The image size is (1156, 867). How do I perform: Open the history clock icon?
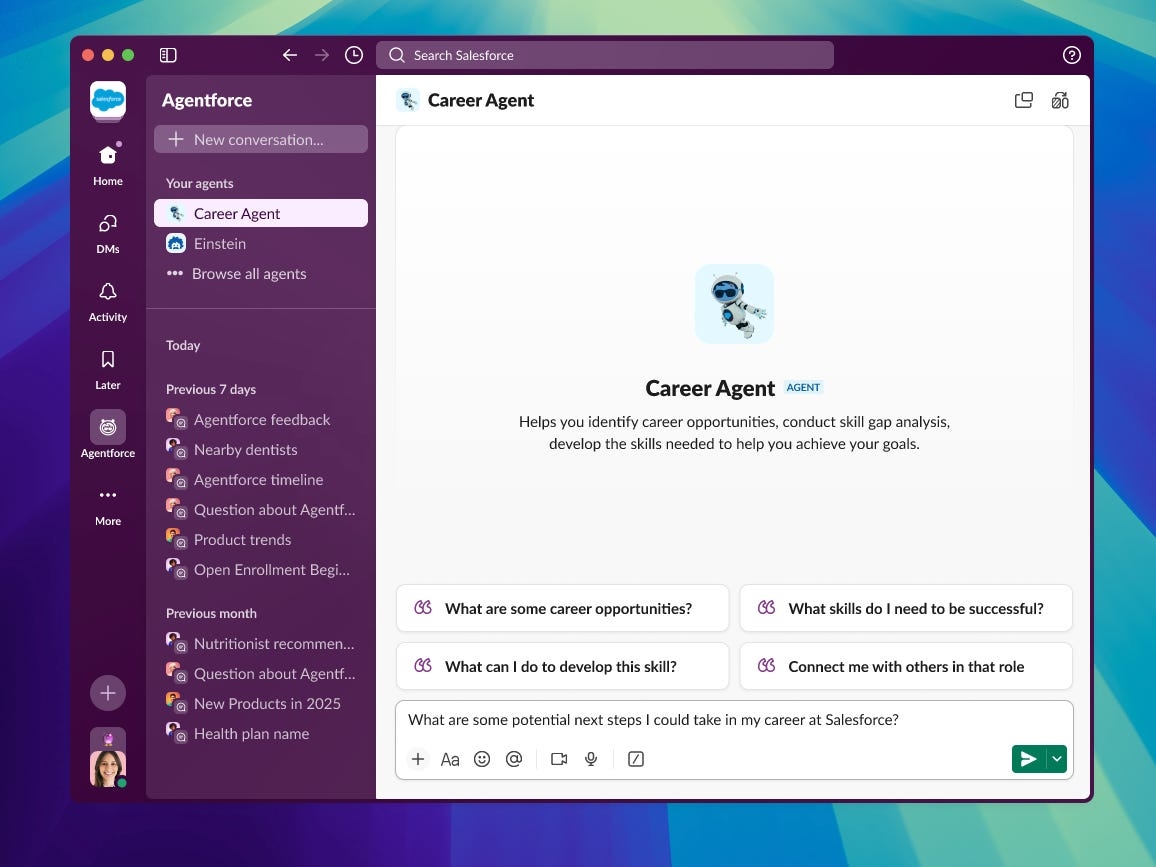[354, 55]
